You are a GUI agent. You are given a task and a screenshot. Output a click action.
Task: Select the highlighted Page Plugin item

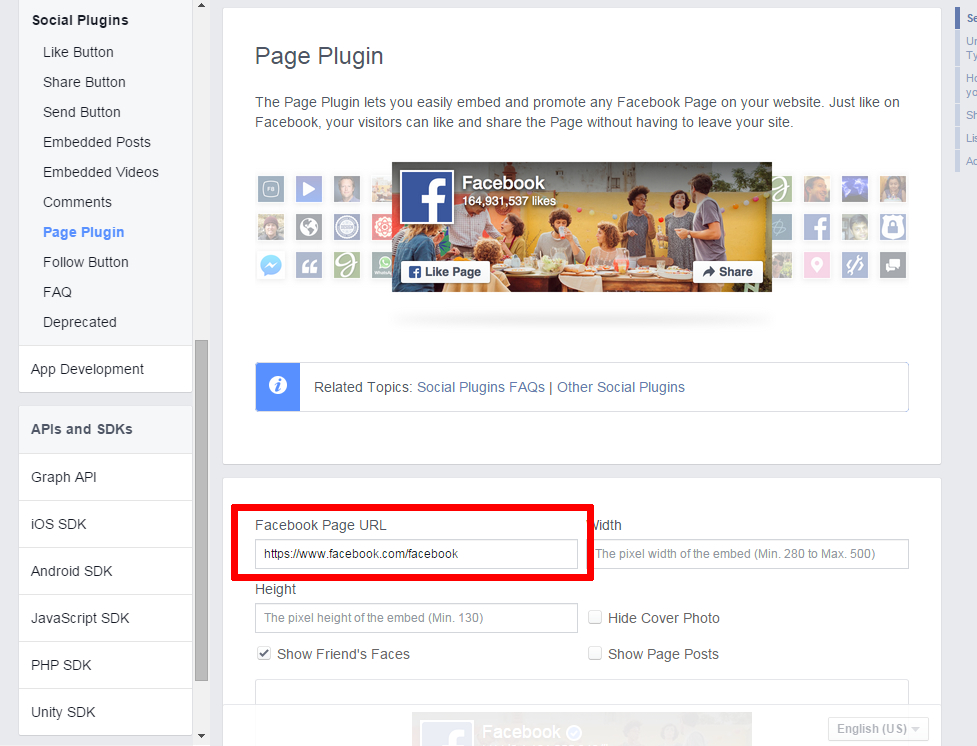[x=83, y=232]
